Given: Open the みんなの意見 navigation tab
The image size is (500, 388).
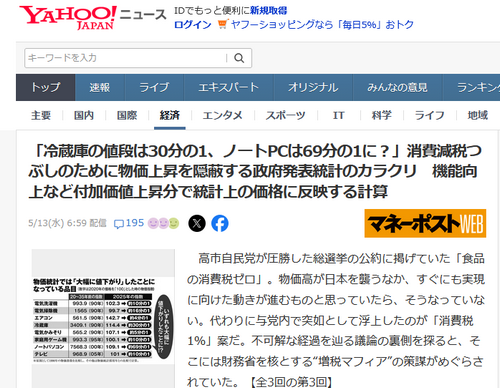Looking at the screenshot, I should [x=397, y=87].
